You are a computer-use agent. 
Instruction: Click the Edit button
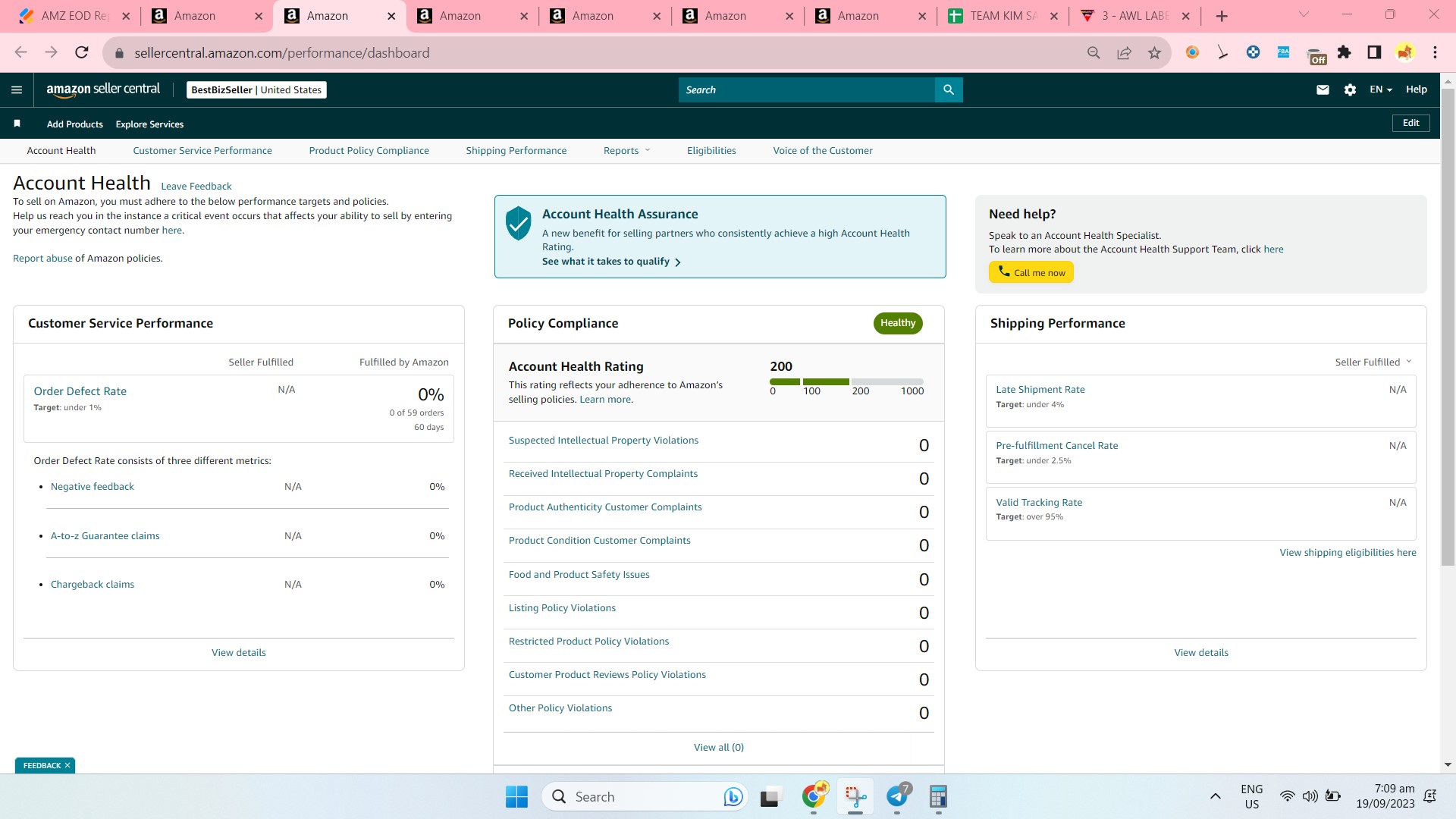click(1410, 123)
